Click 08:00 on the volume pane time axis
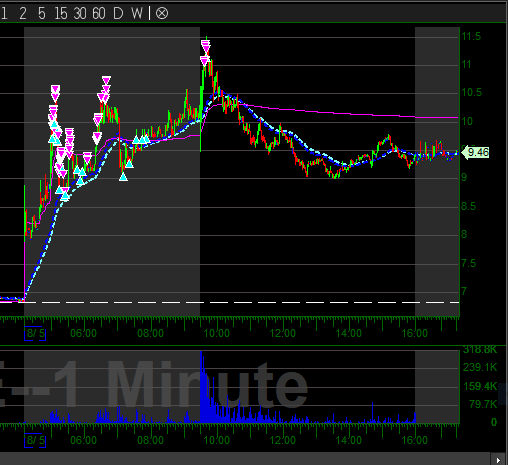This screenshot has width=508, height=465. point(150,440)
